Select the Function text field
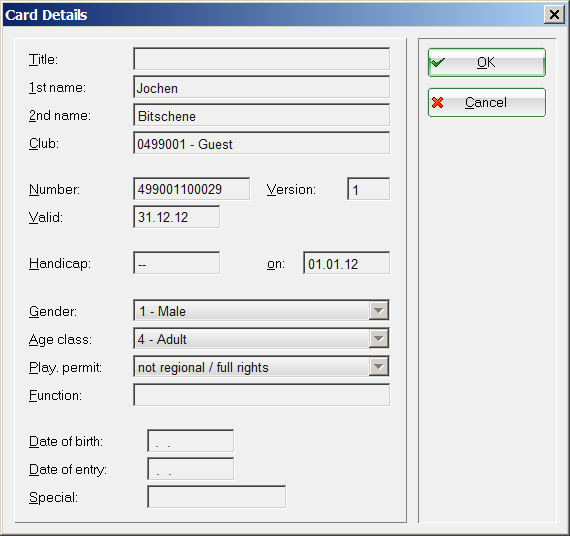This screenshot has height=536, width=570. (x=261, y=395)
